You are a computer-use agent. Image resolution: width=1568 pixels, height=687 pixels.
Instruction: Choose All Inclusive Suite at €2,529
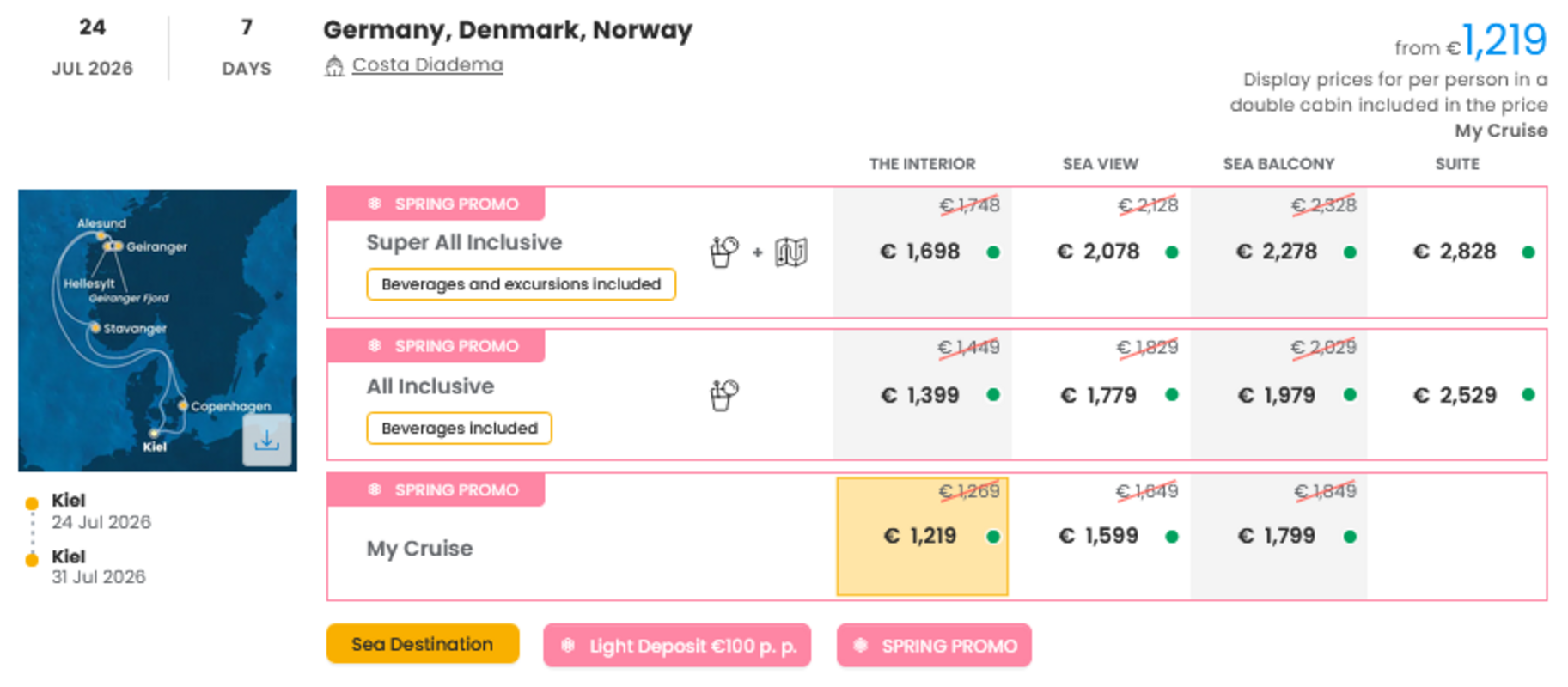pyautogui.click(x=1455, y=395)
